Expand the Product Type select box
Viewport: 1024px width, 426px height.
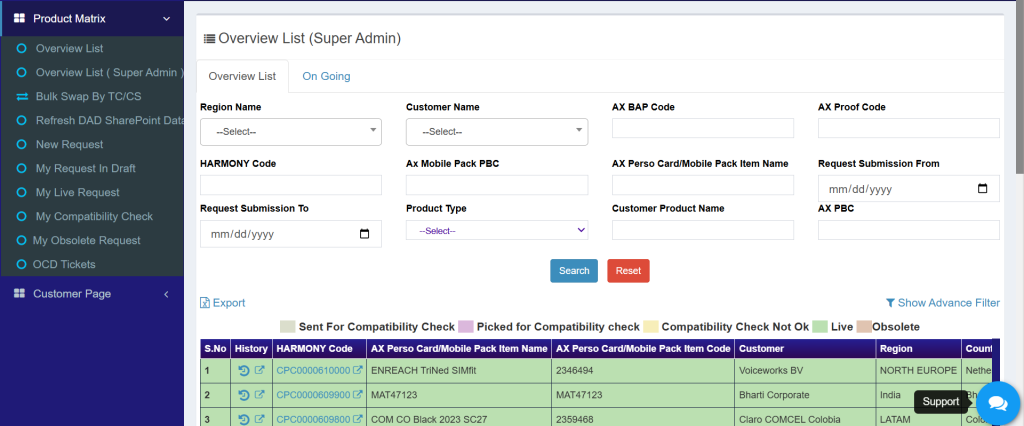496,230
